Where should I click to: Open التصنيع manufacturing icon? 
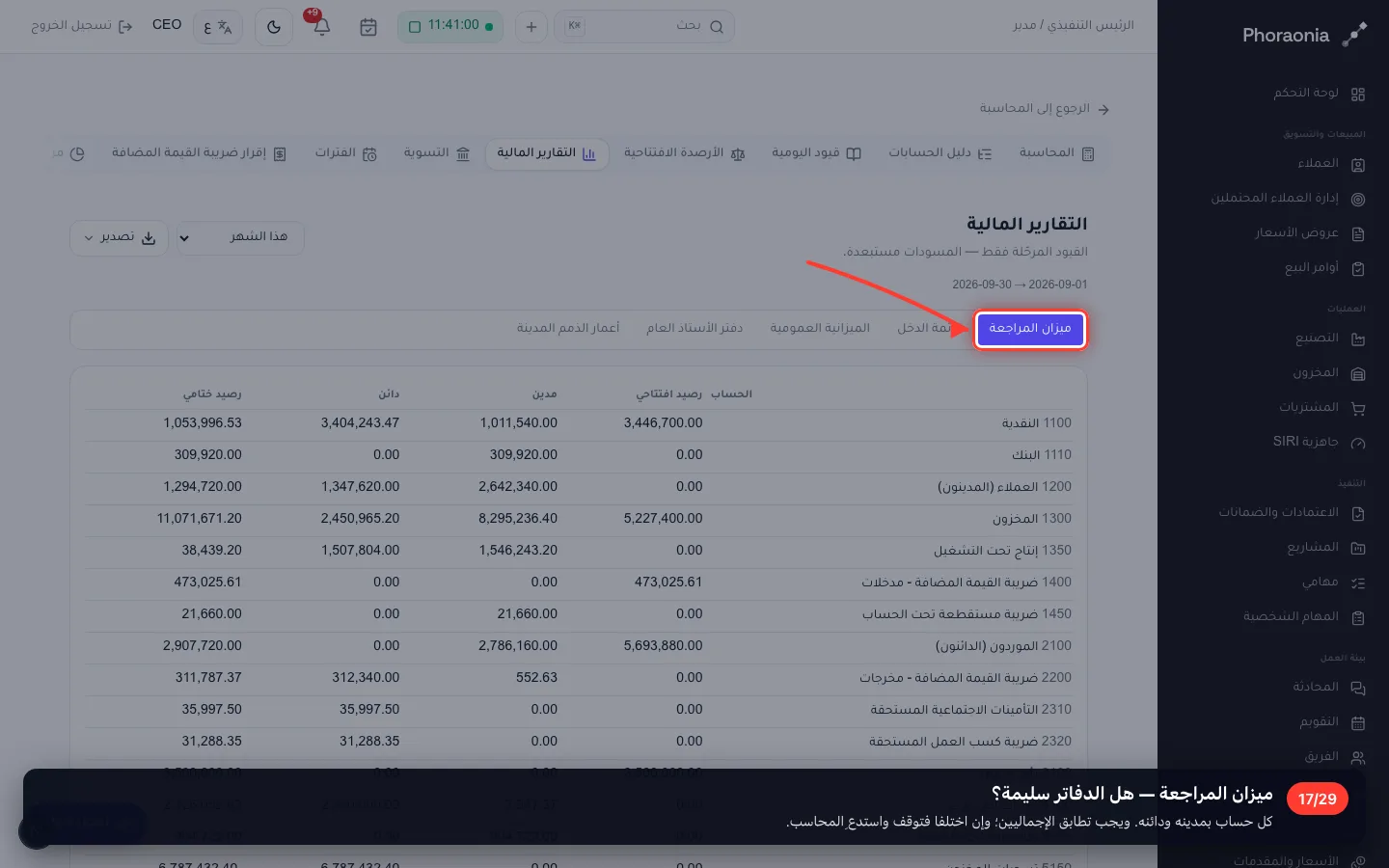click(1358, 339)
